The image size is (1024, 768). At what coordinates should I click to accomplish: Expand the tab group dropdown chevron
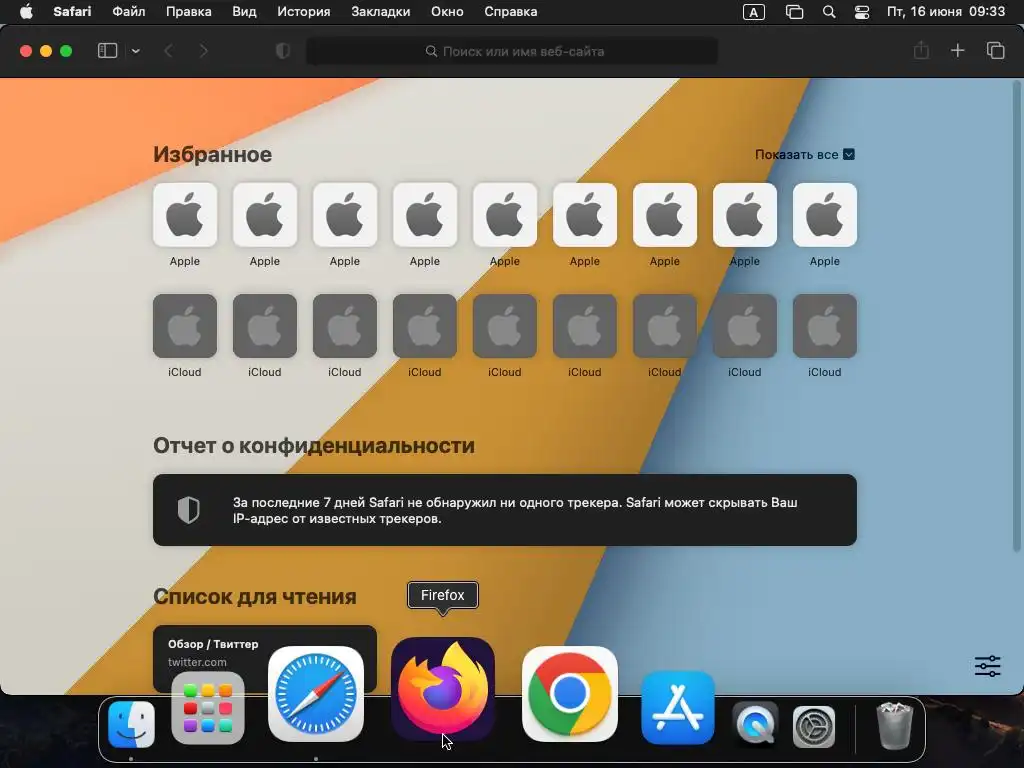pos(135,51)
